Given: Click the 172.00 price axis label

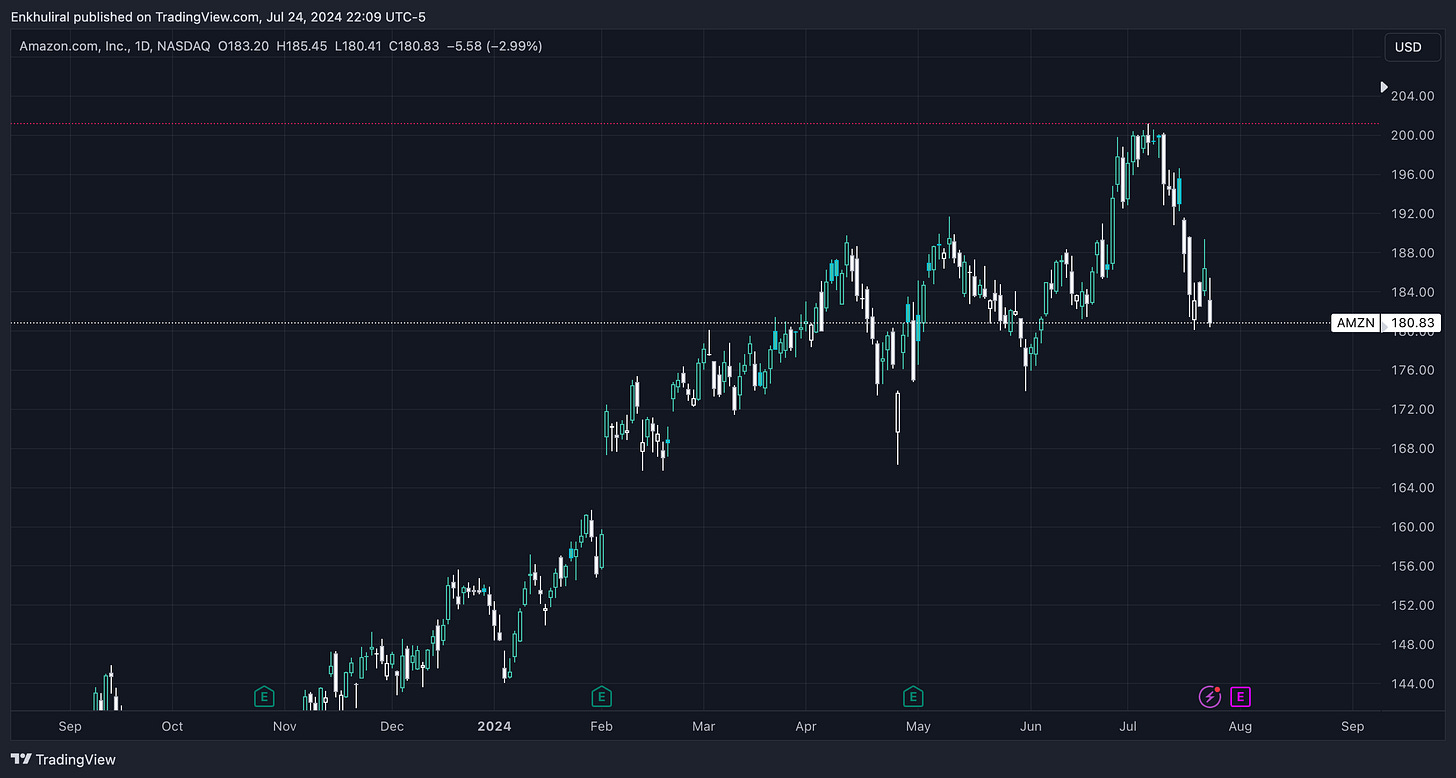Looking at the screenshot, I should tap(1413, 409).
